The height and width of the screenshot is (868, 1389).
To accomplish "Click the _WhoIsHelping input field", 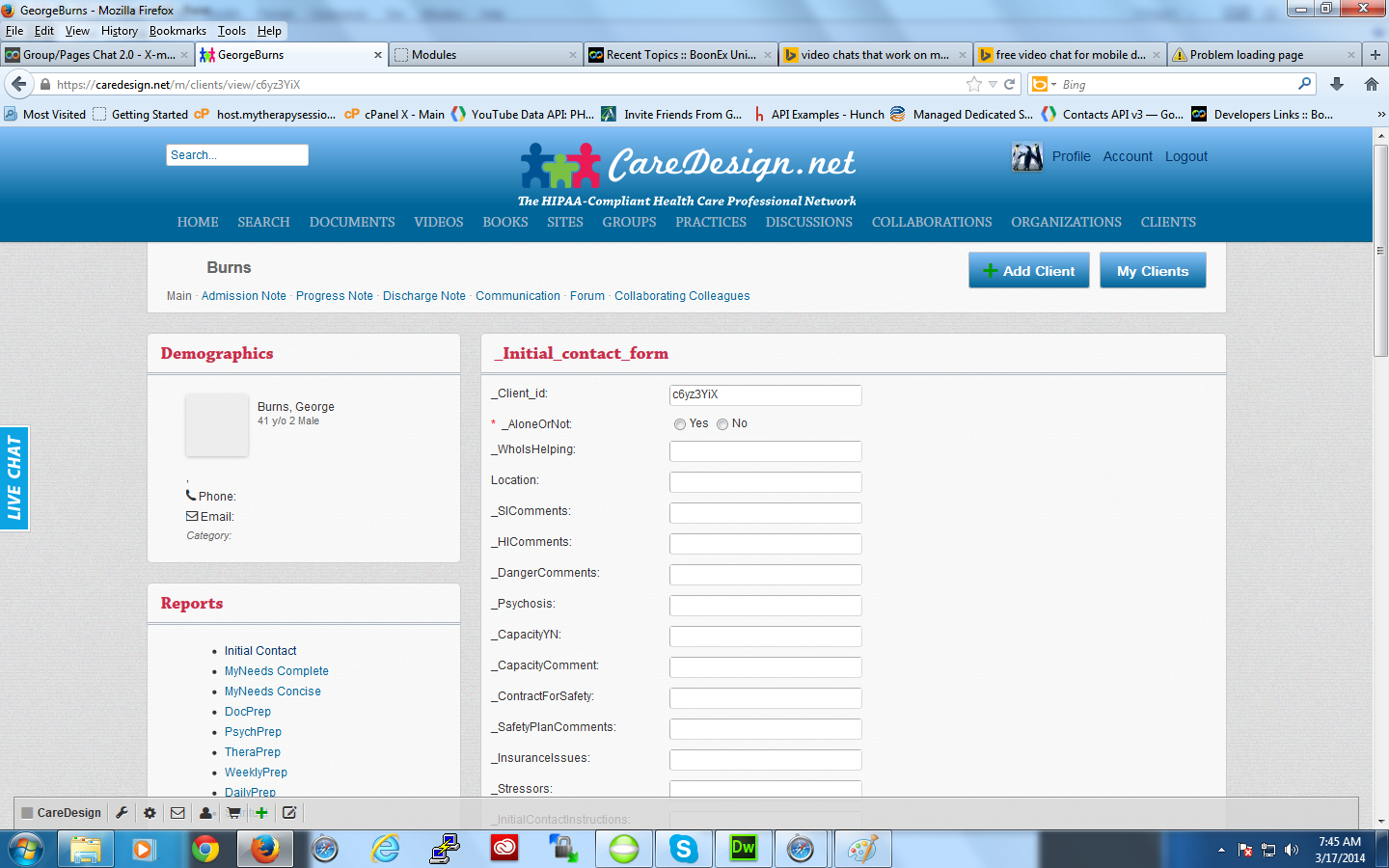I will (x=766, y=450).
